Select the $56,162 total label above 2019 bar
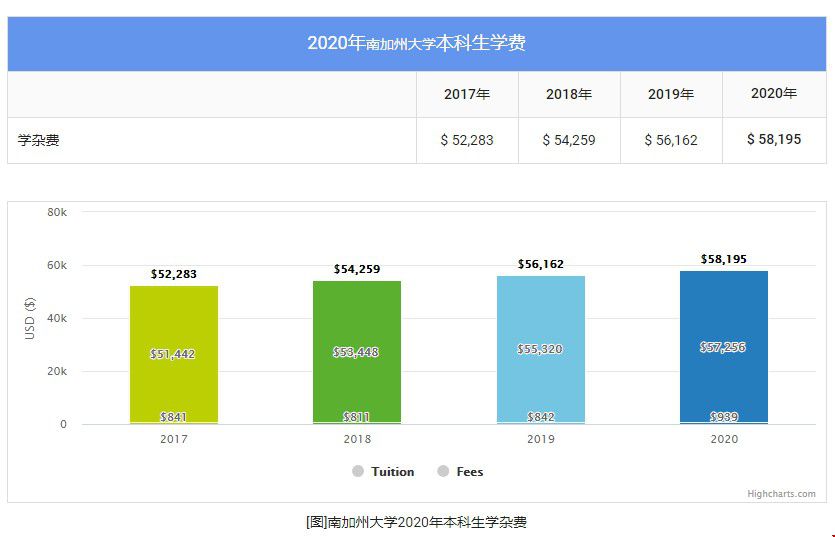Screen dimensions: 835x537 point(541,264)
